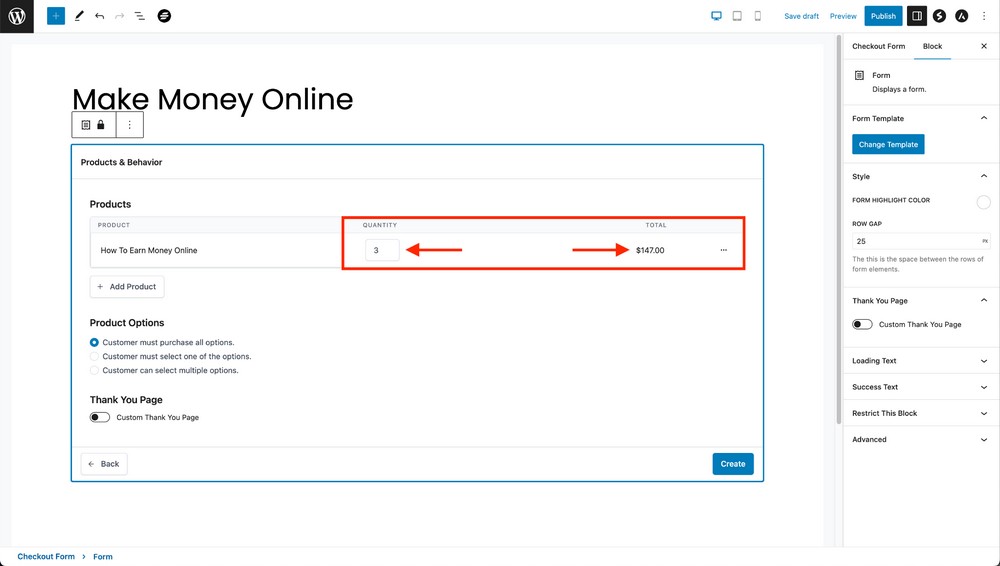Select 'Customer can select multiple options'
Screen dimensions: 1000x566
[x=94, y=370]
